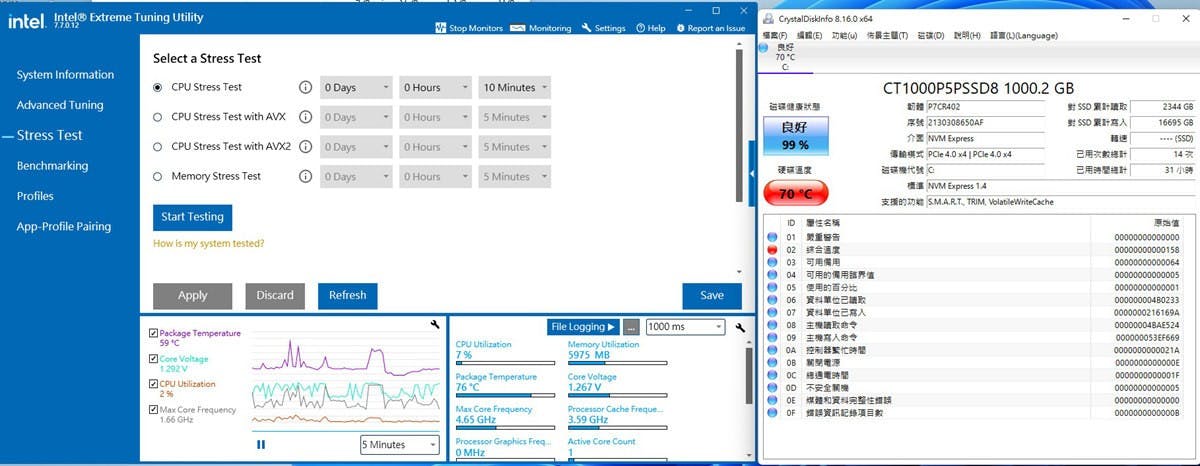Click the status dot for attribute 09

pyautogui.click(x=771, y=338)
